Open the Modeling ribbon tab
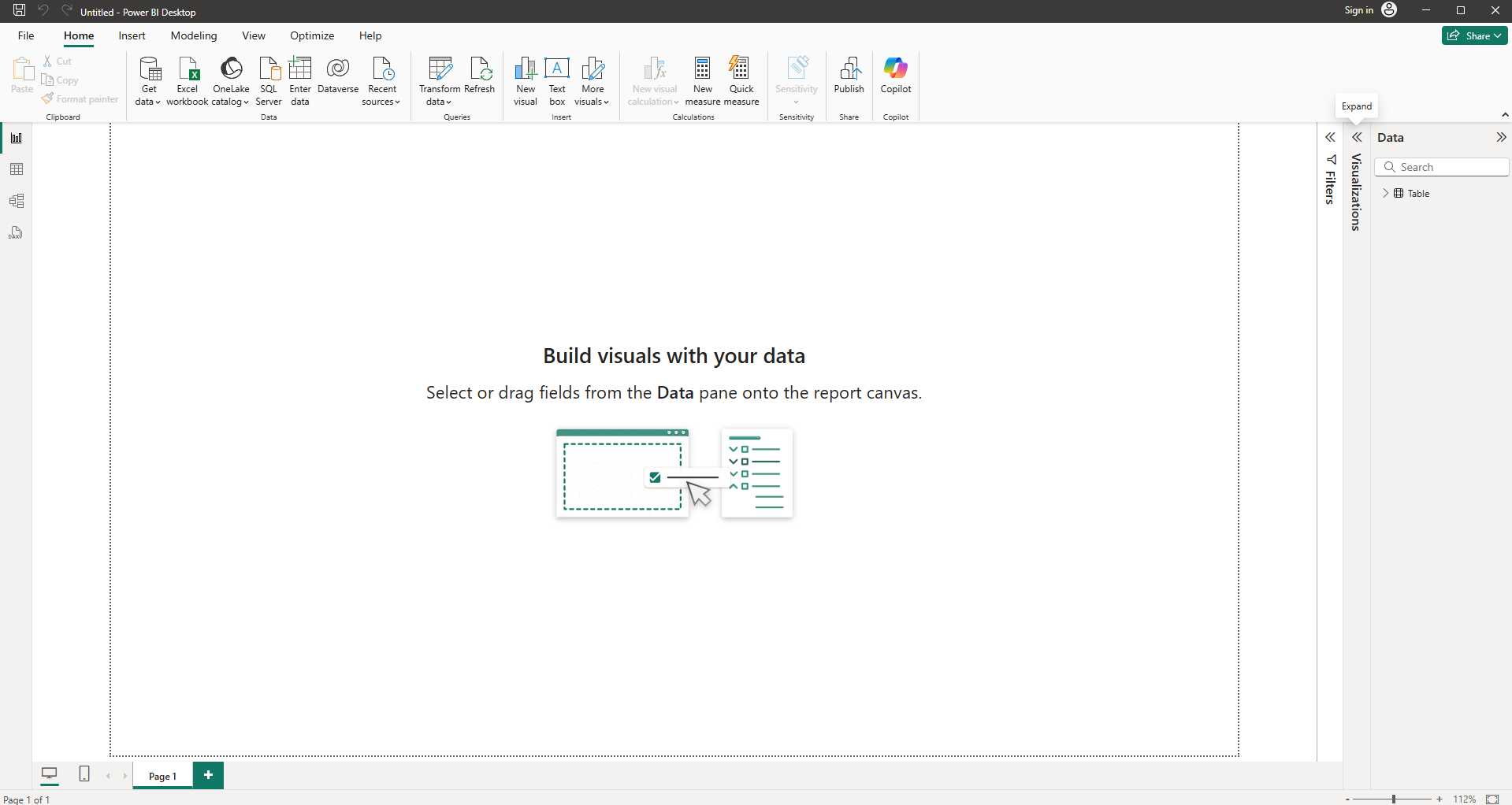 tap(193, 35)
